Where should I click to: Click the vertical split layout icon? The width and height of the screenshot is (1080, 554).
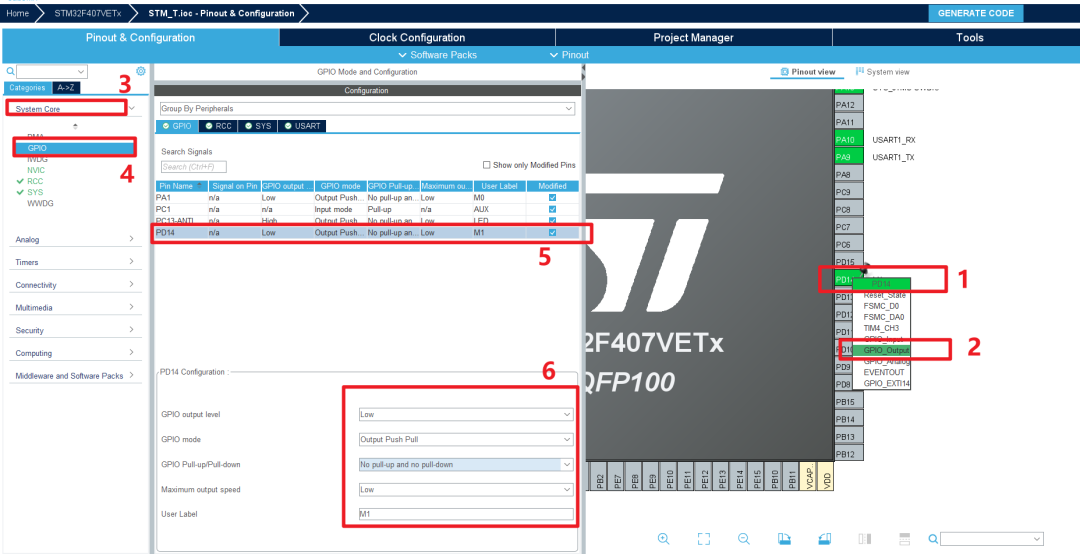865,539
